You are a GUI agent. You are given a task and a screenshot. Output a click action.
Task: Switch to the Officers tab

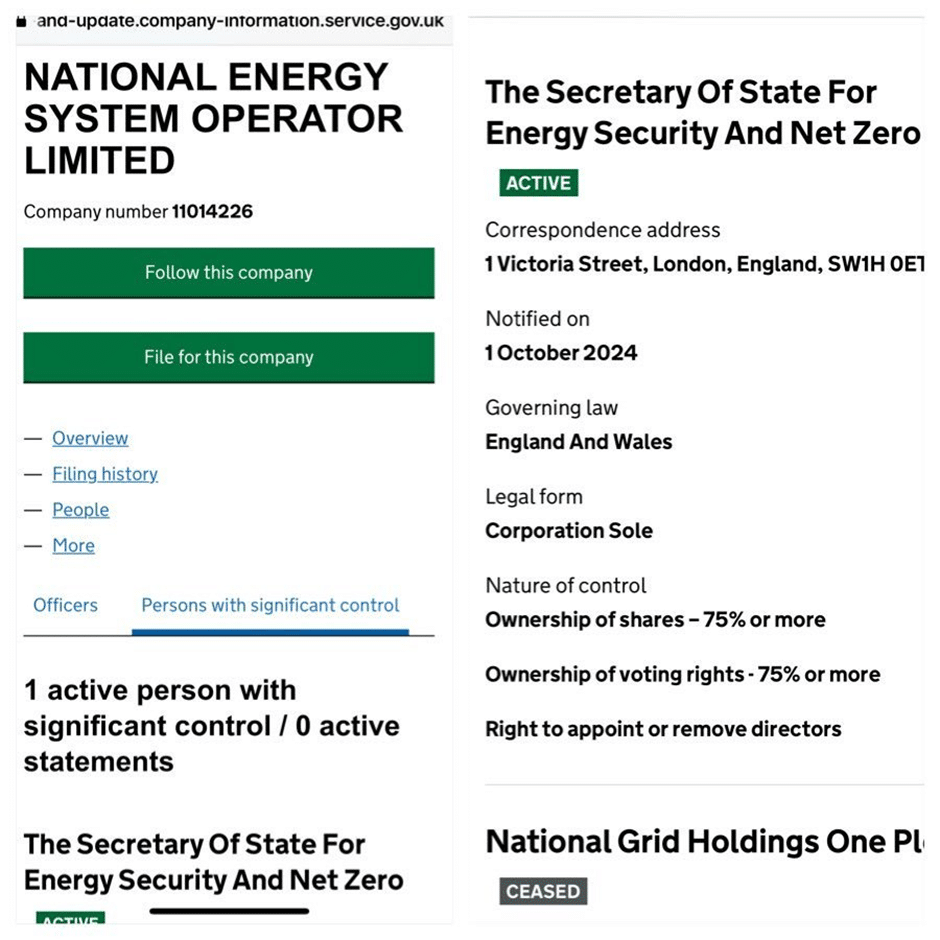point(65,605)
